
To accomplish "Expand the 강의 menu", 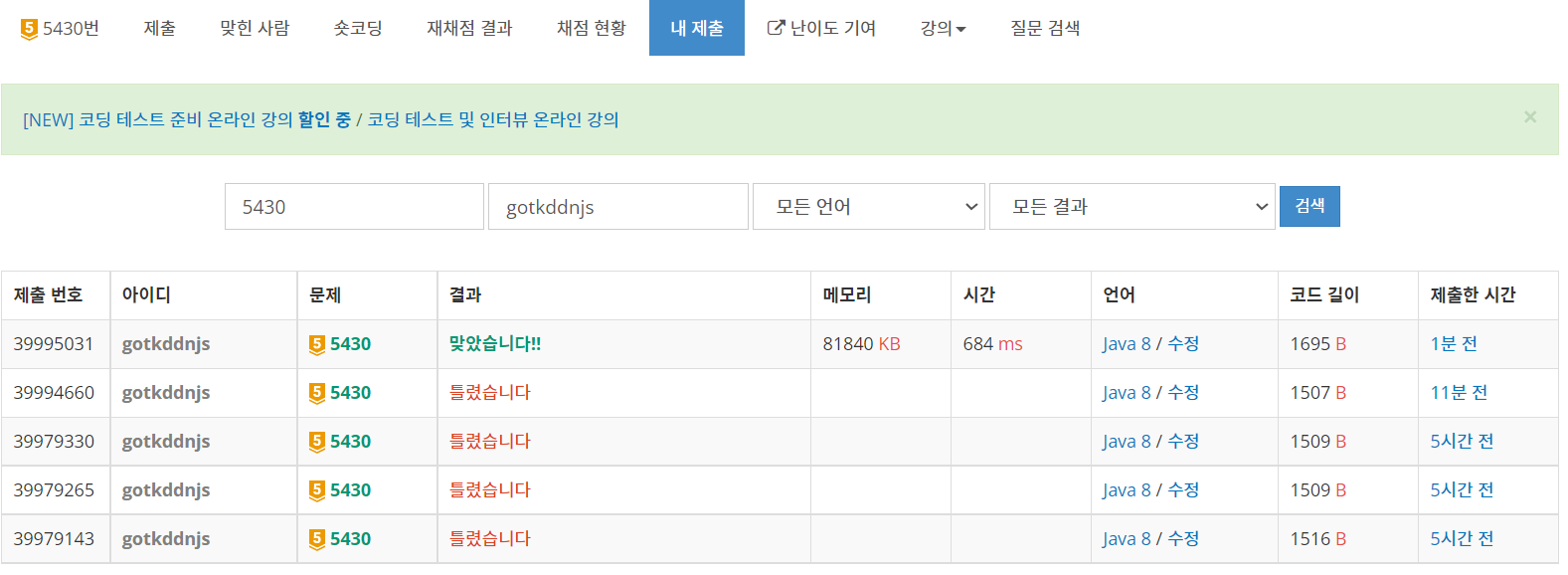I will (943, 28).
